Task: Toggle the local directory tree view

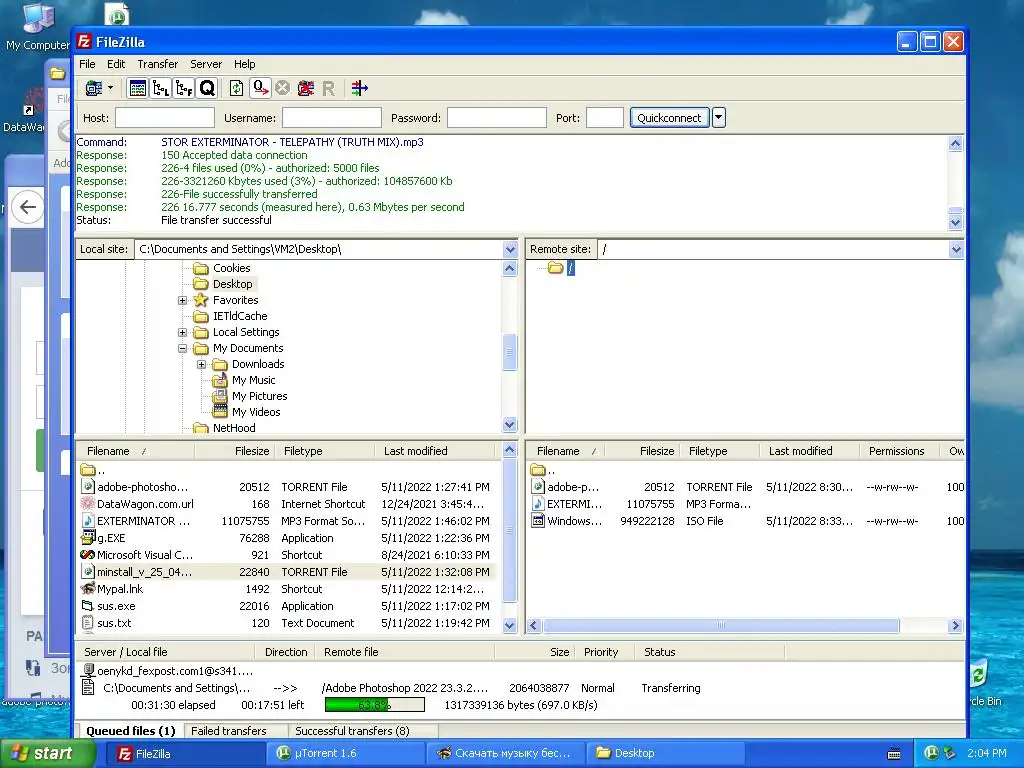Action: point(161,88)
